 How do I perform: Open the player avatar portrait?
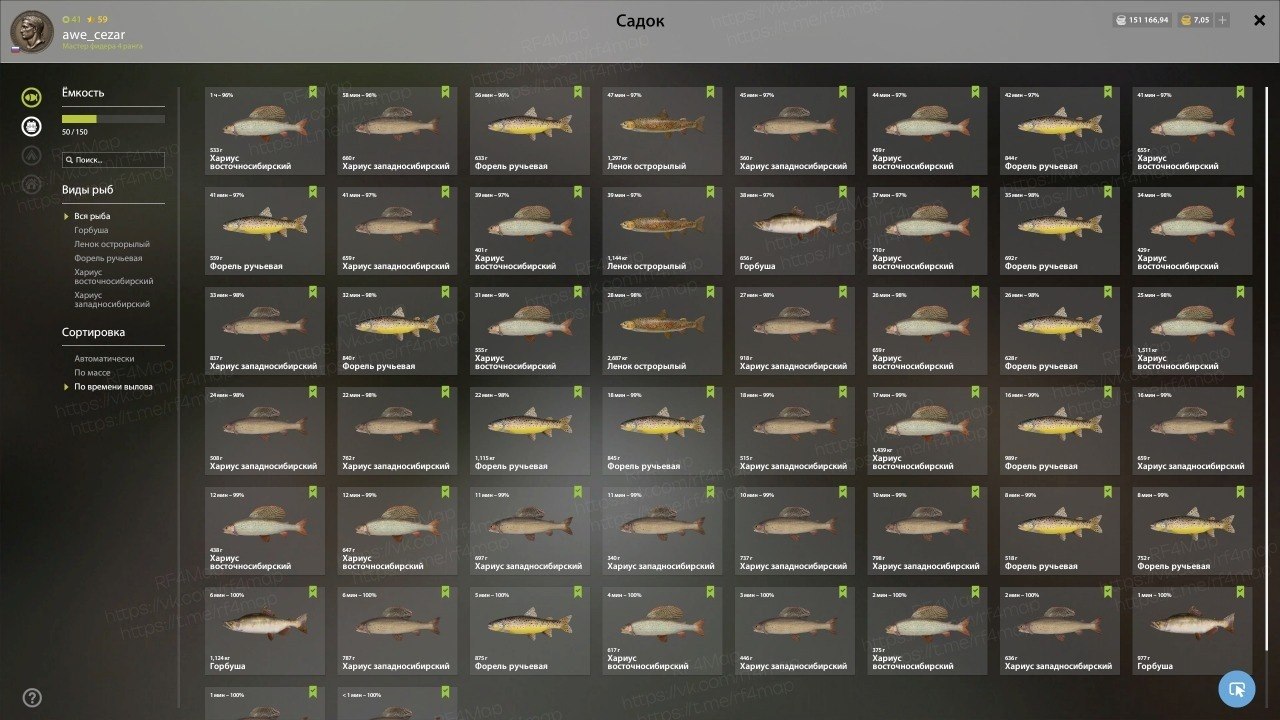coord(32,33)
